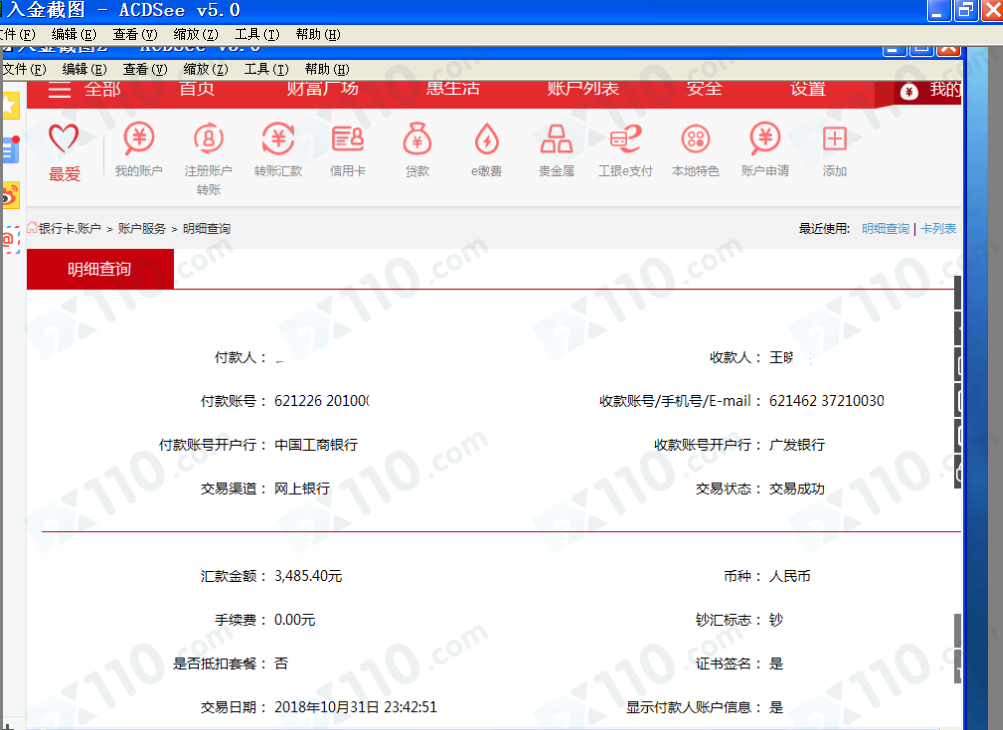Open 缩放(Z) menu in inner ACDSee window
Viewport: 1003px width, 730px height.
tap(205, 69)
